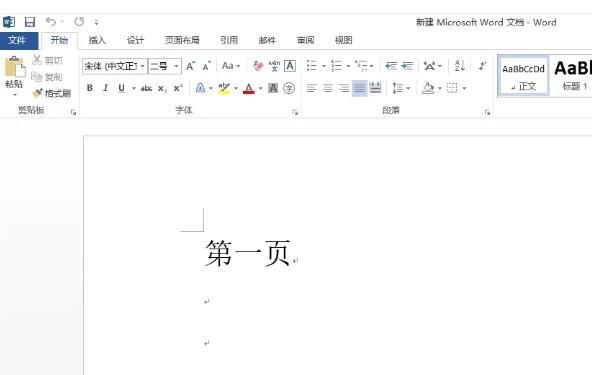Center align text
The width and height of the screenshot is (592, 375).
[328, 88]
